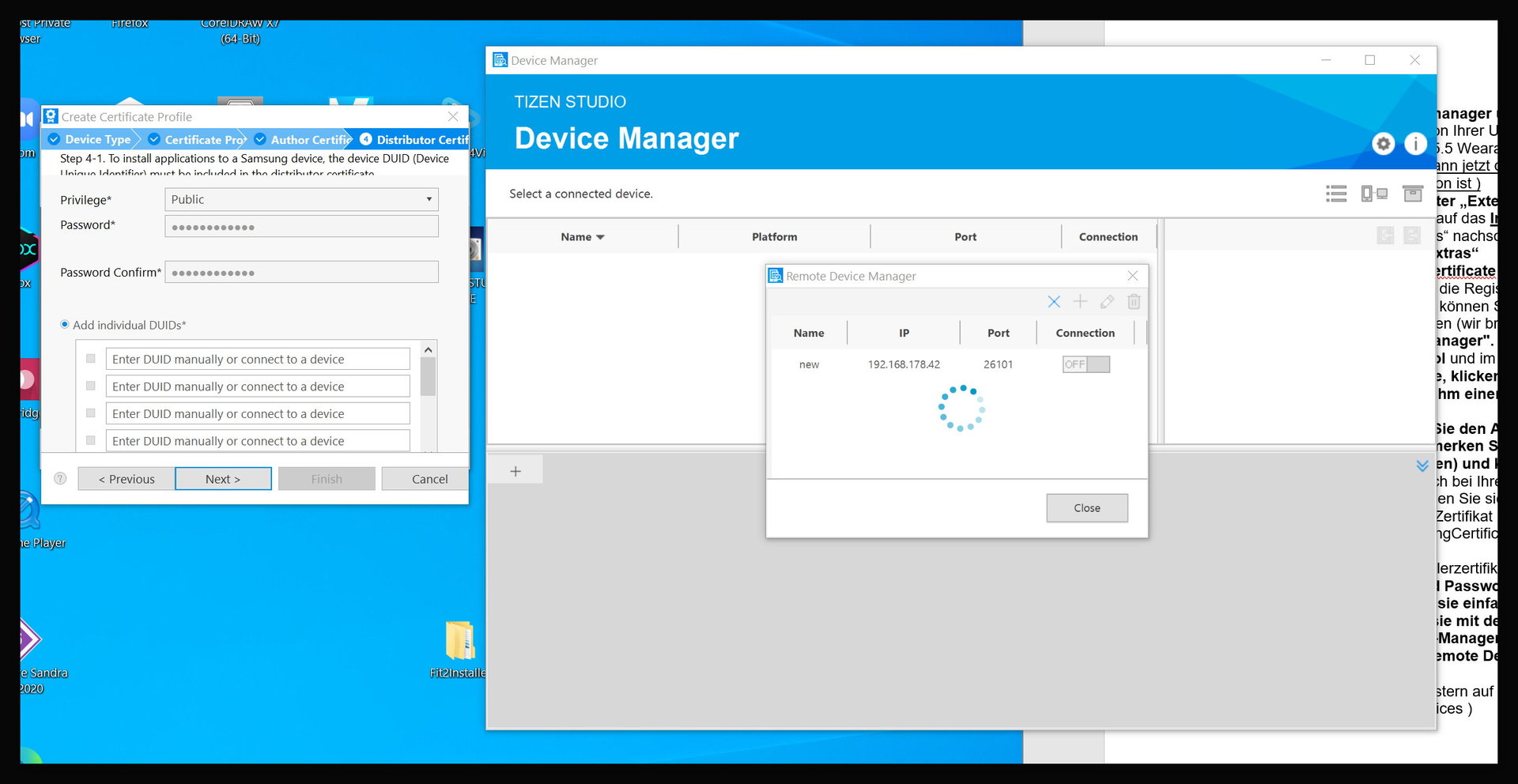The width and height of the screenshot is (1518, 784).
Task: Click the Remote Device Manager title bar icon
Action: [776, 276]
